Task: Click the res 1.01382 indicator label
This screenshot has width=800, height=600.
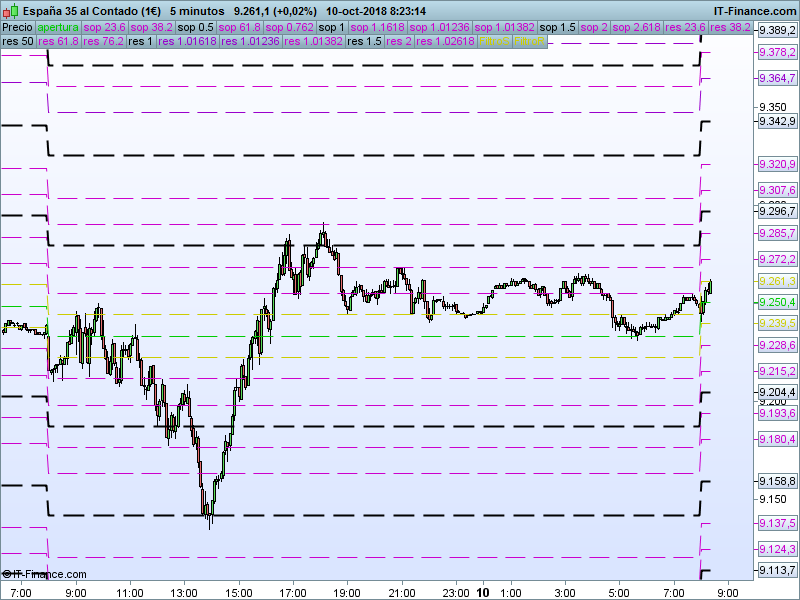Action: click(x=313, y=41)
